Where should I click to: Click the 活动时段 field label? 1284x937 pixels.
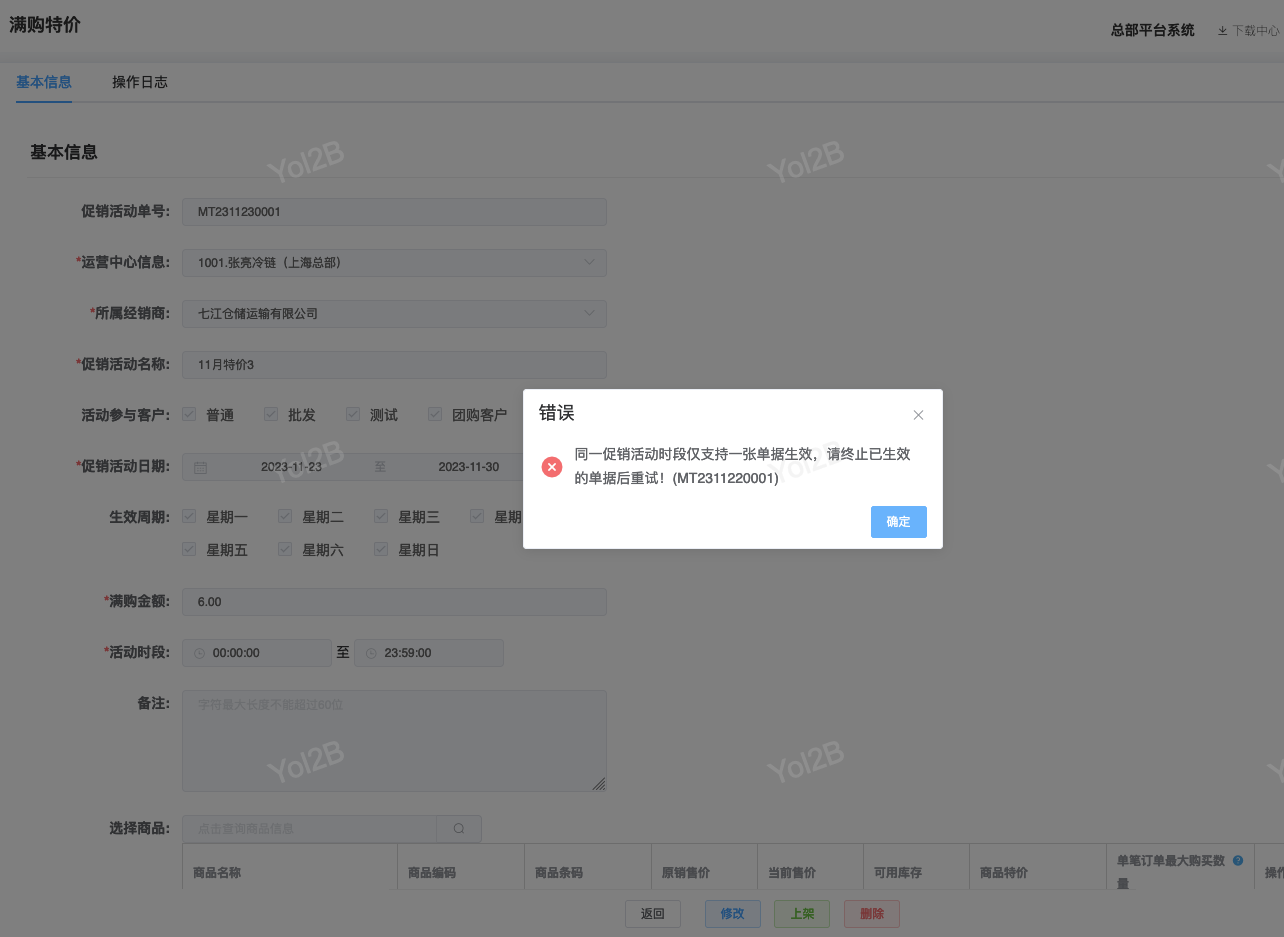(137, 653)
